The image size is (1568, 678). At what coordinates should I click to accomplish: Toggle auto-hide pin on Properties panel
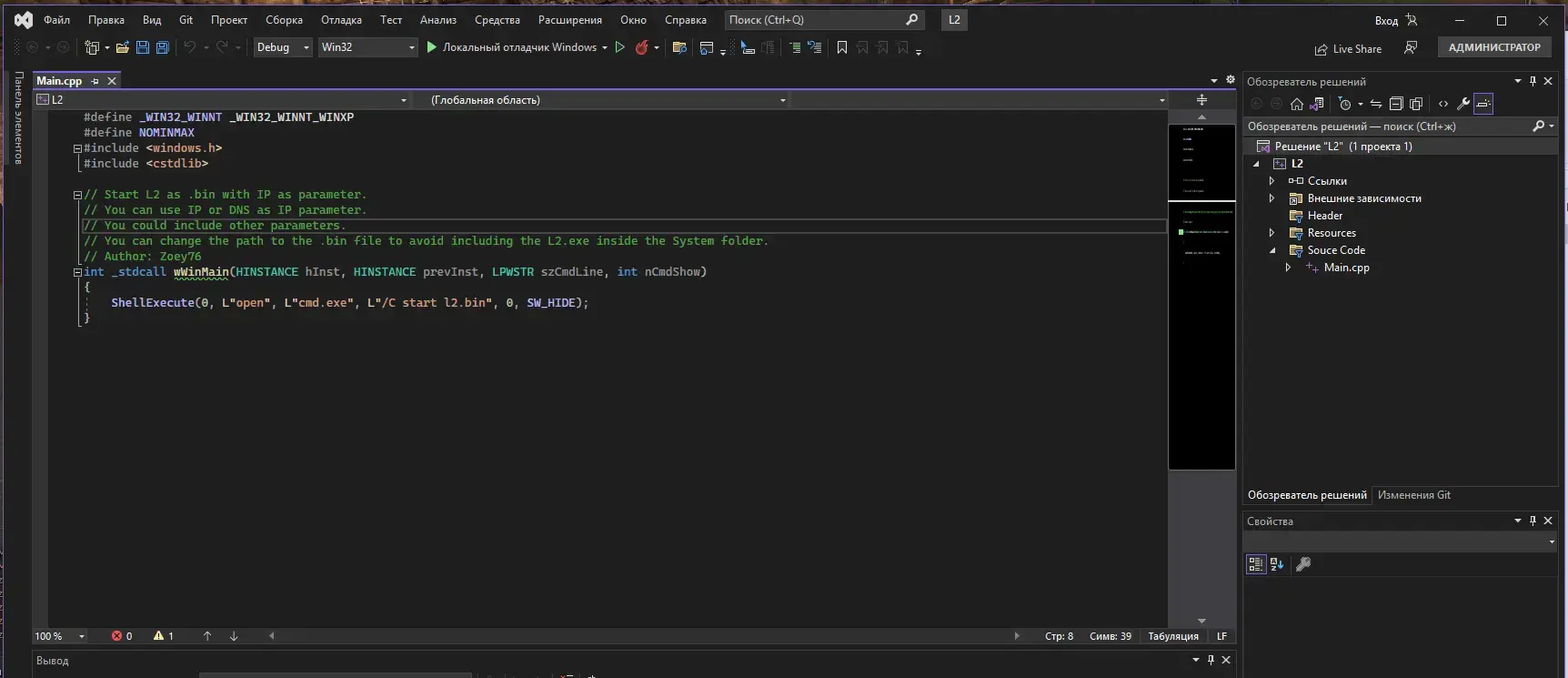tap(1533, 521)
